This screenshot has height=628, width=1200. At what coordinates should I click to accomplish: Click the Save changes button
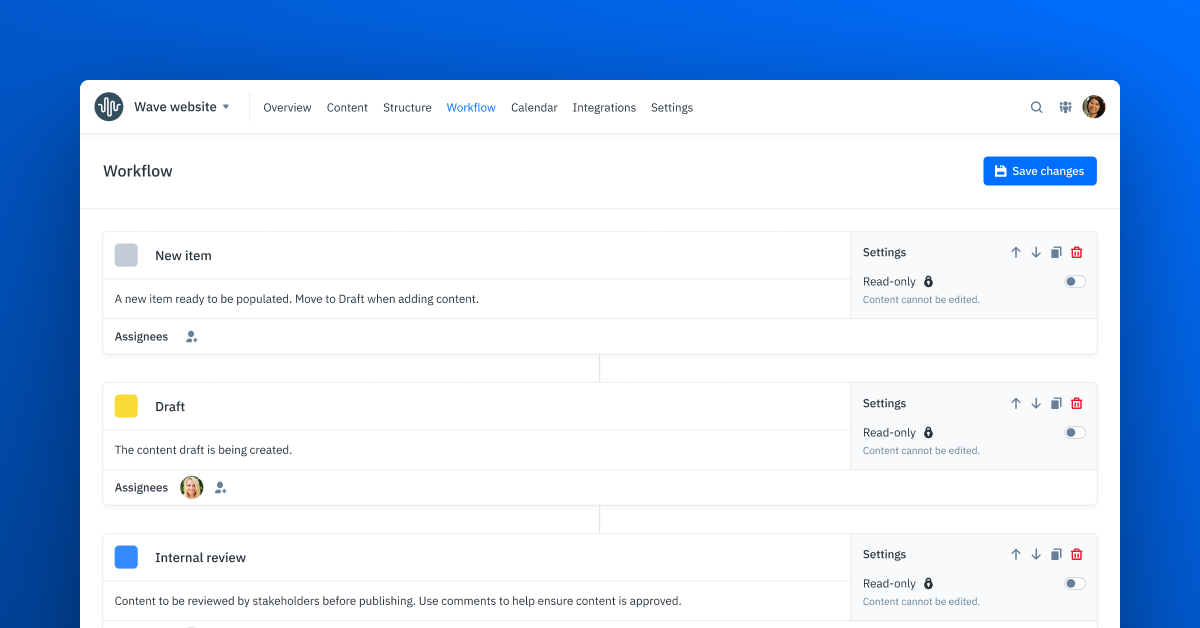[x=1040, y=171]
